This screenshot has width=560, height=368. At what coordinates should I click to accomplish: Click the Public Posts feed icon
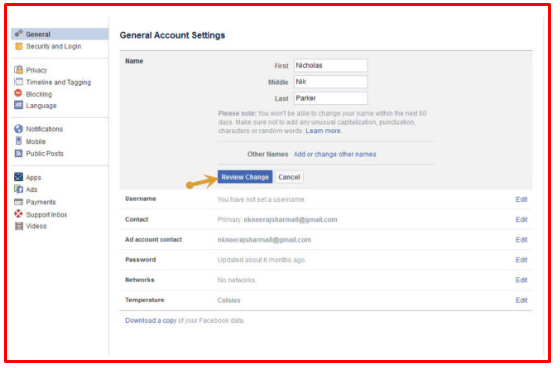click(x=19, y=153)
